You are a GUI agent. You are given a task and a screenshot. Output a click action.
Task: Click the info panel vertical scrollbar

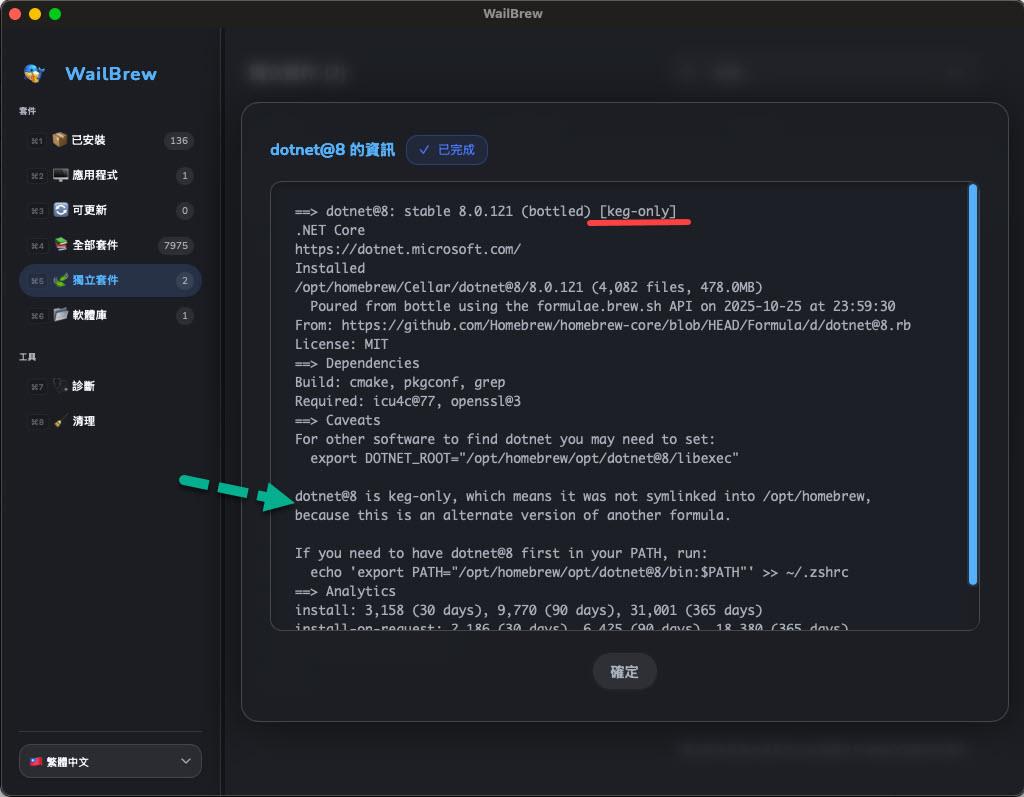[x=973, y=385]
